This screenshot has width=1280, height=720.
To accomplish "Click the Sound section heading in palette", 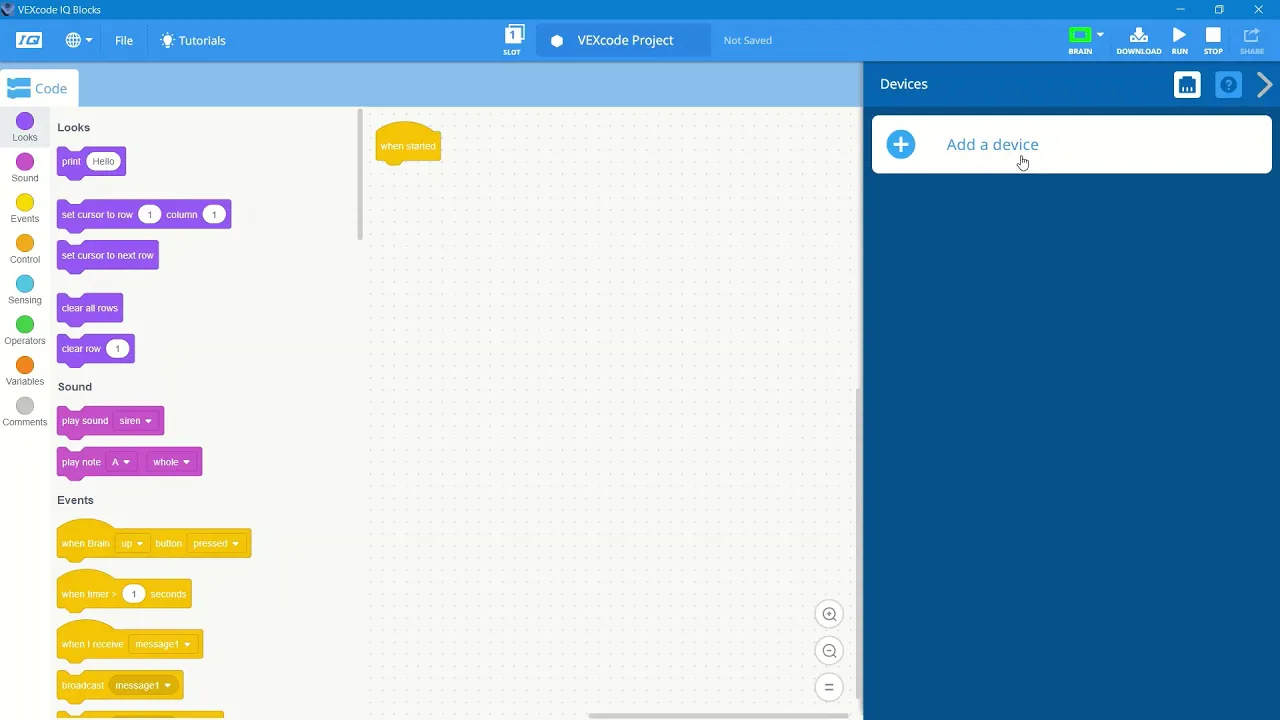I will [x=75, y=387].
